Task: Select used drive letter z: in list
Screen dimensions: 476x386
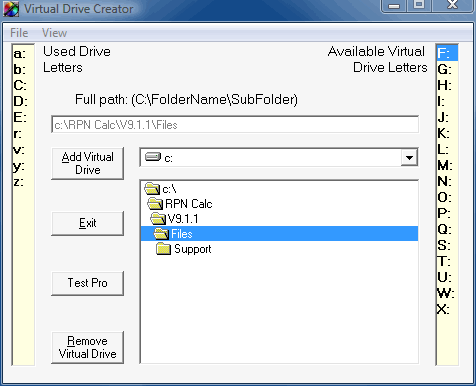Action: pos(19,182)
